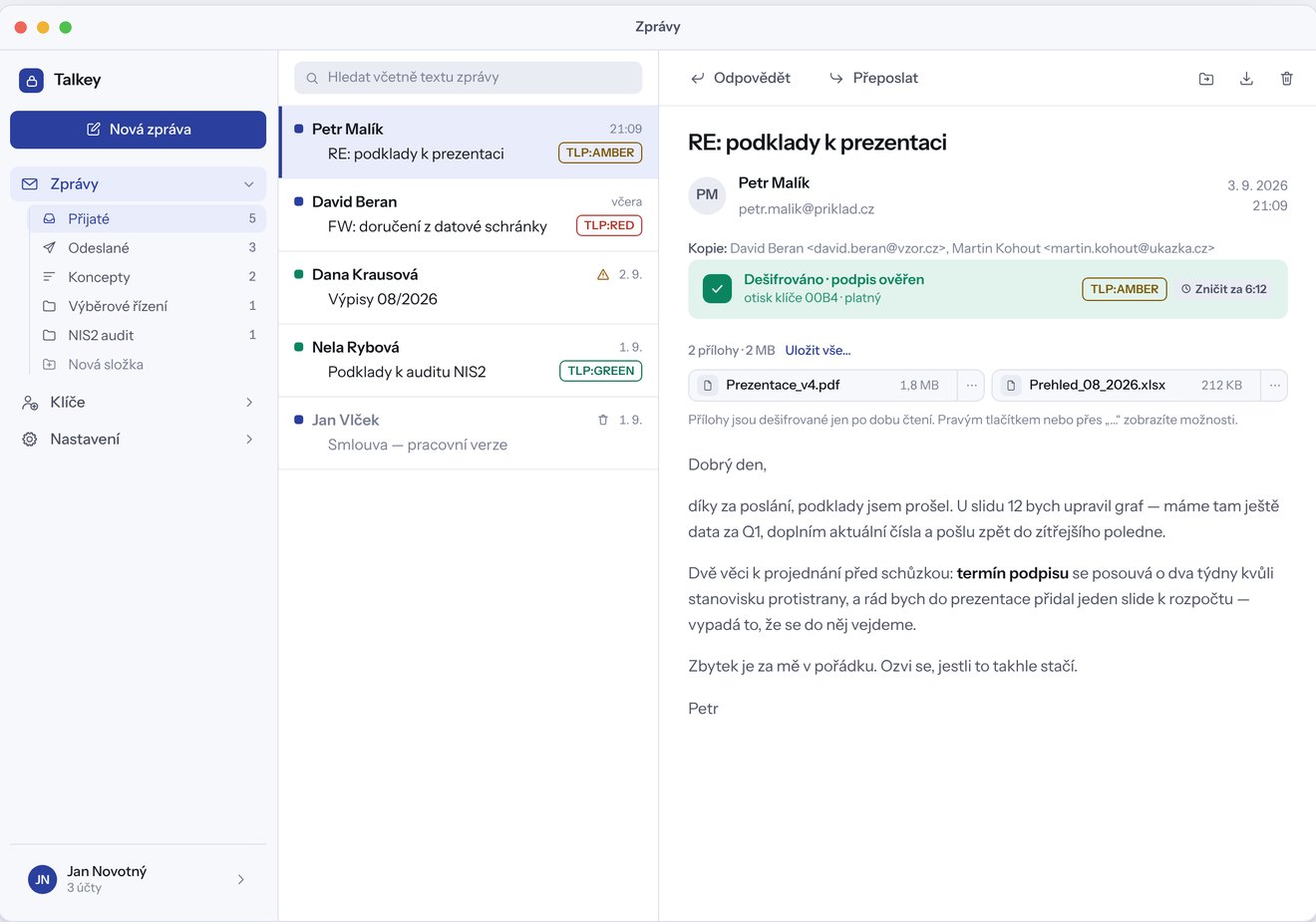This screenshot has height=922, width=1316.
Task: Click the JN account avatar
Action: point(43,879)
